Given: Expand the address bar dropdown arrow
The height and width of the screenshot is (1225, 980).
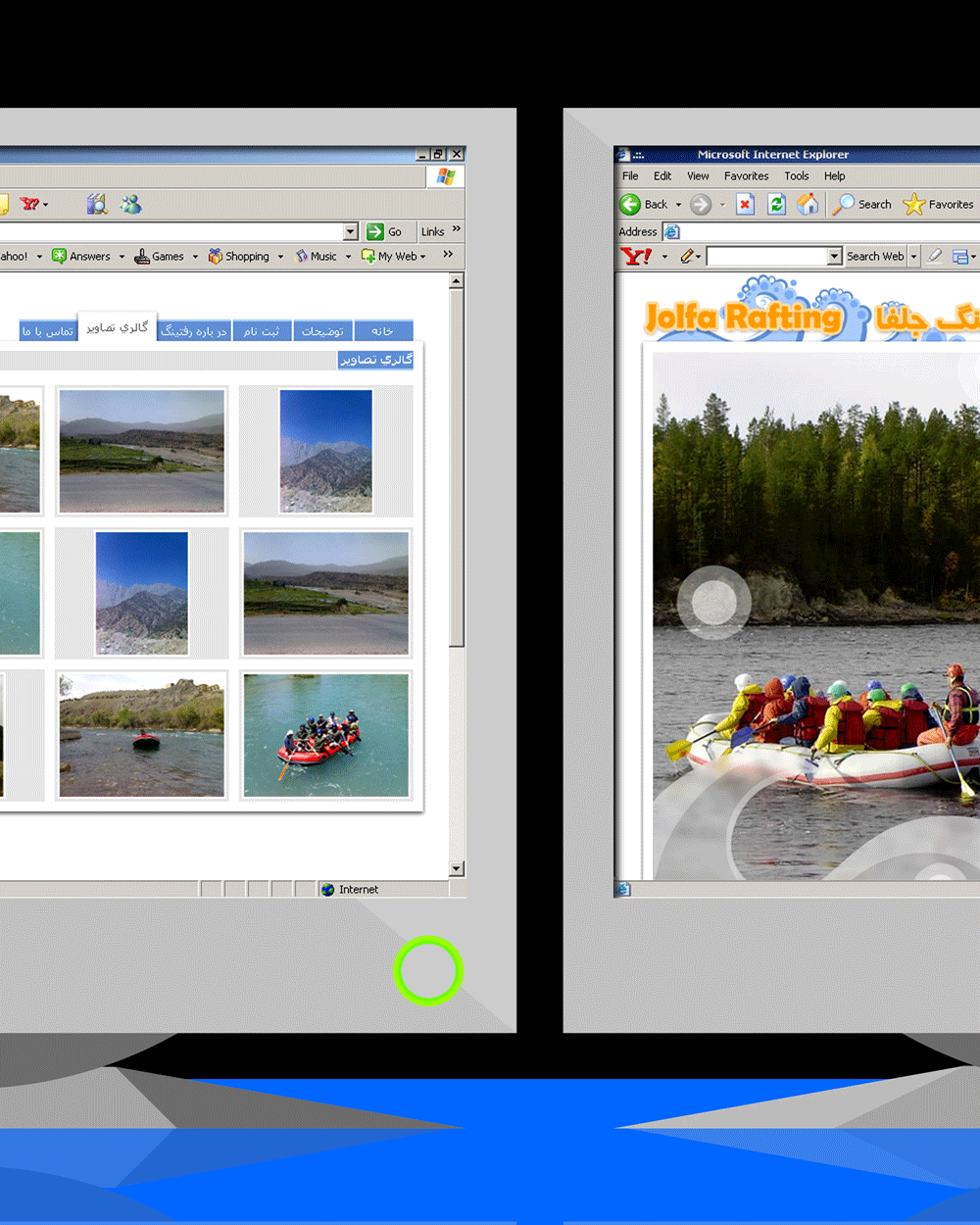Looking at the screenshot, I should click(x=351, y=232).
